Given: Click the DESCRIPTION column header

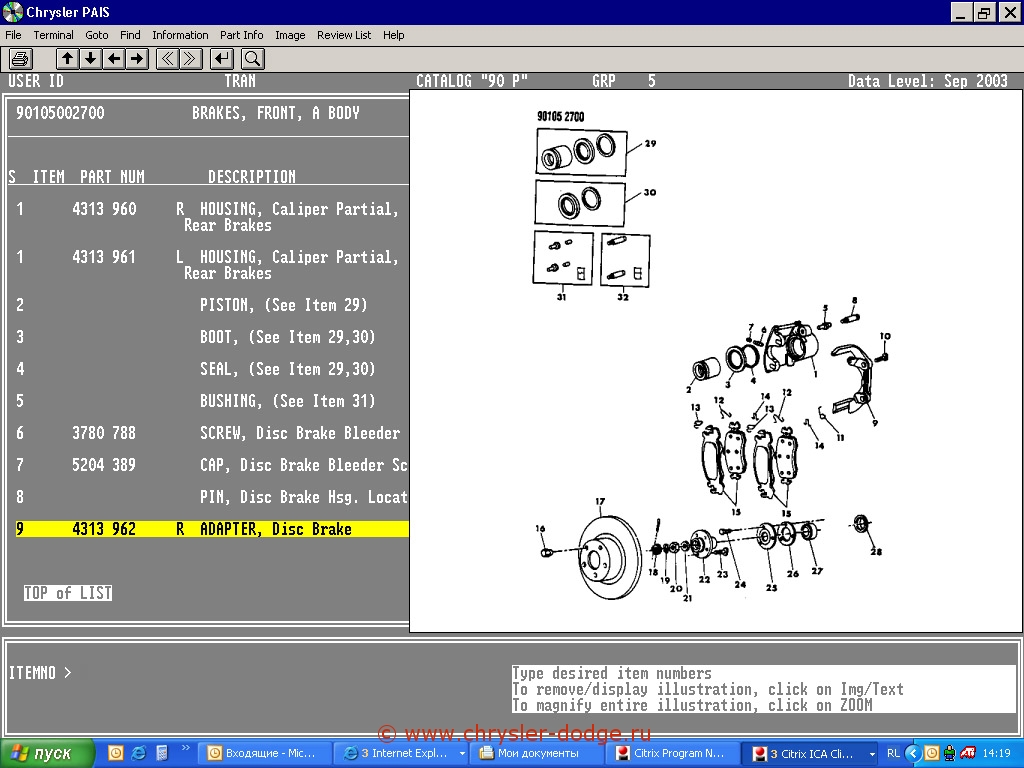Looking at the screenshot, I should tap(252, 177).
